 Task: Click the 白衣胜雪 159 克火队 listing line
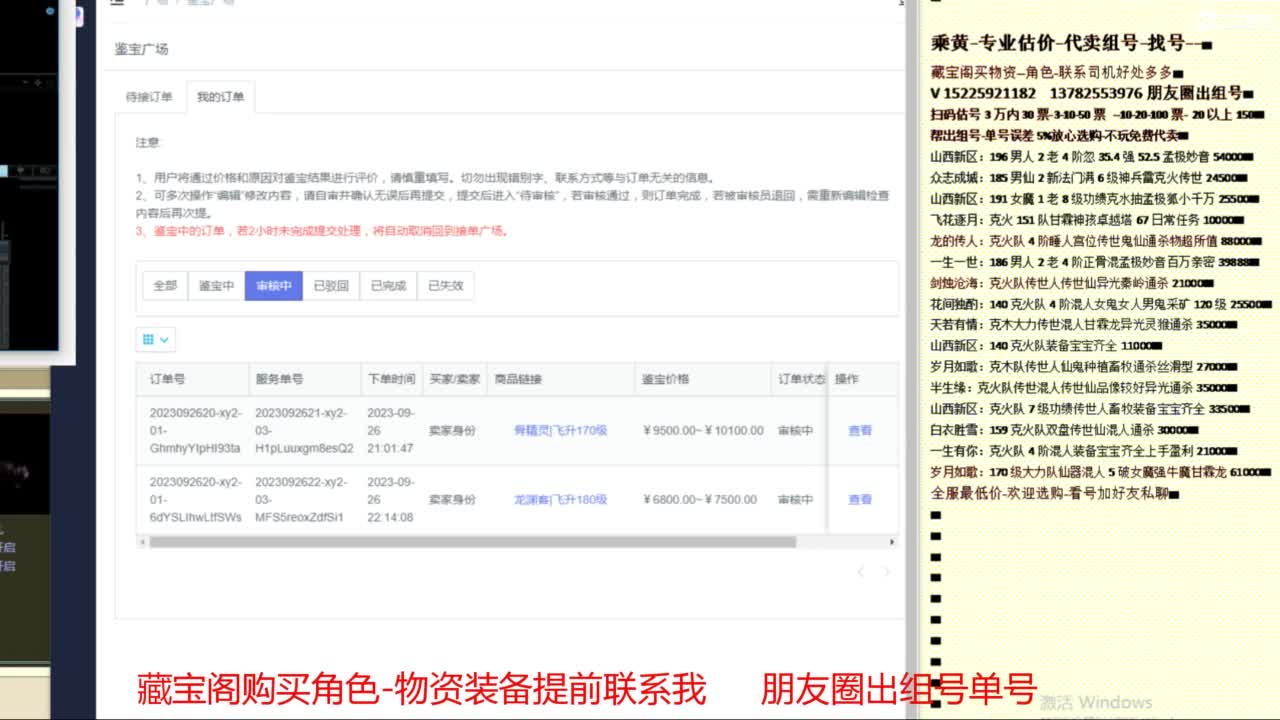pos(1066,430)
